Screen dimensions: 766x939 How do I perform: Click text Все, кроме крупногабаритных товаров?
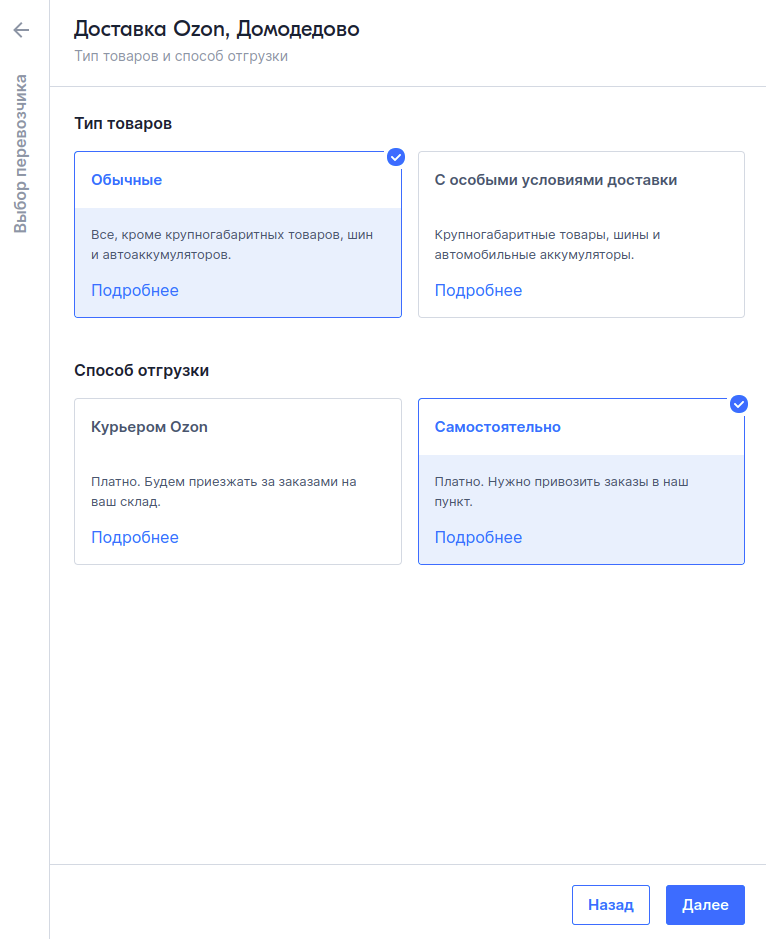(232, 244)
